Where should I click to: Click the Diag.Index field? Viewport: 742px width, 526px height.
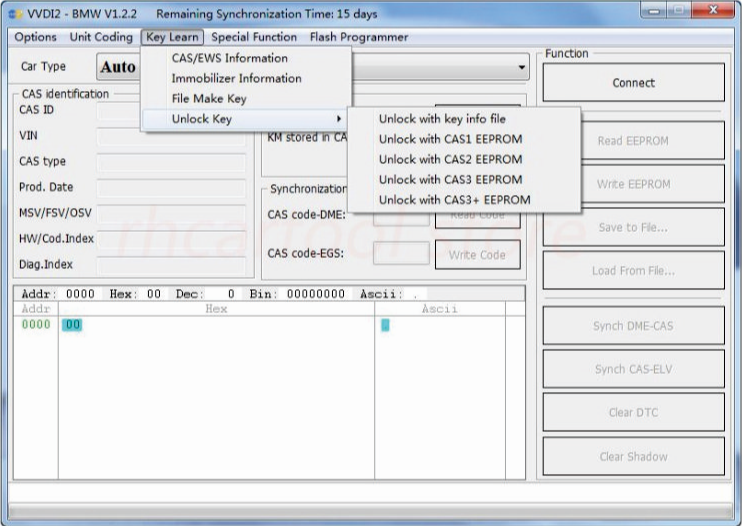pyautogui.click(x=171, y=265)
